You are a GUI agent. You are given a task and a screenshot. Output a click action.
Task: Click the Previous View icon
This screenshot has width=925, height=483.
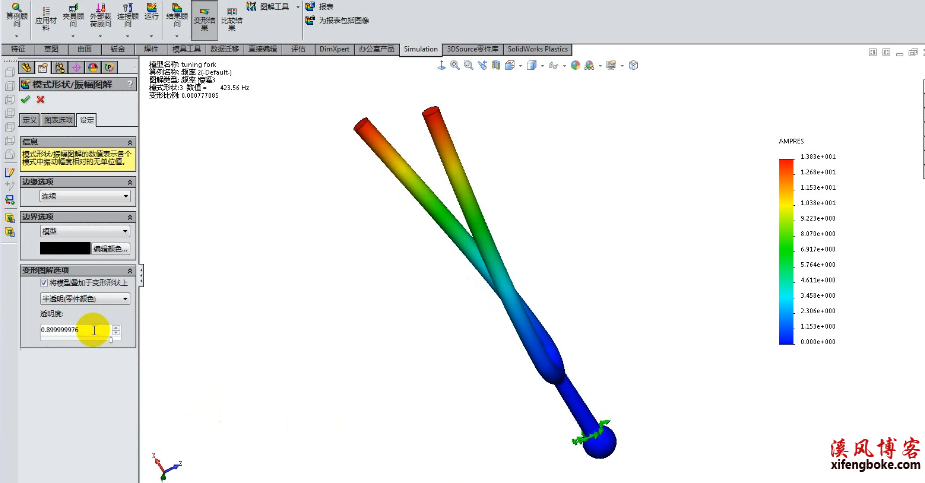[482, 65]
